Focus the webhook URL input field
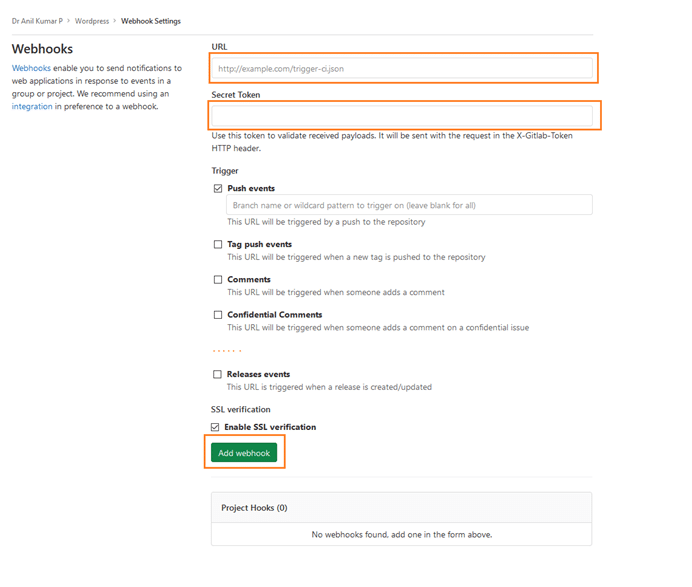Image resolution: width=692 pixels, height=587 pixels. pyautogui.click(x=402, y=69)
